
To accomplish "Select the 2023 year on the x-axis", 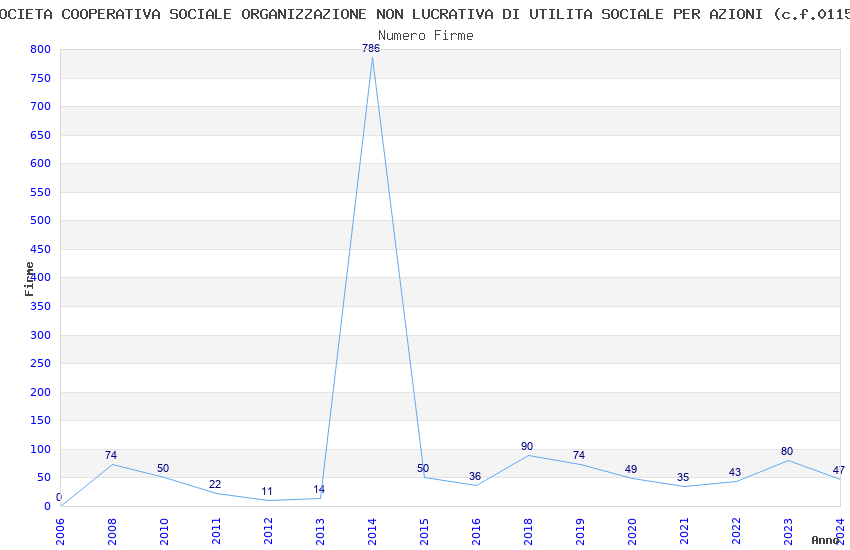I will (x=788, y=532).
